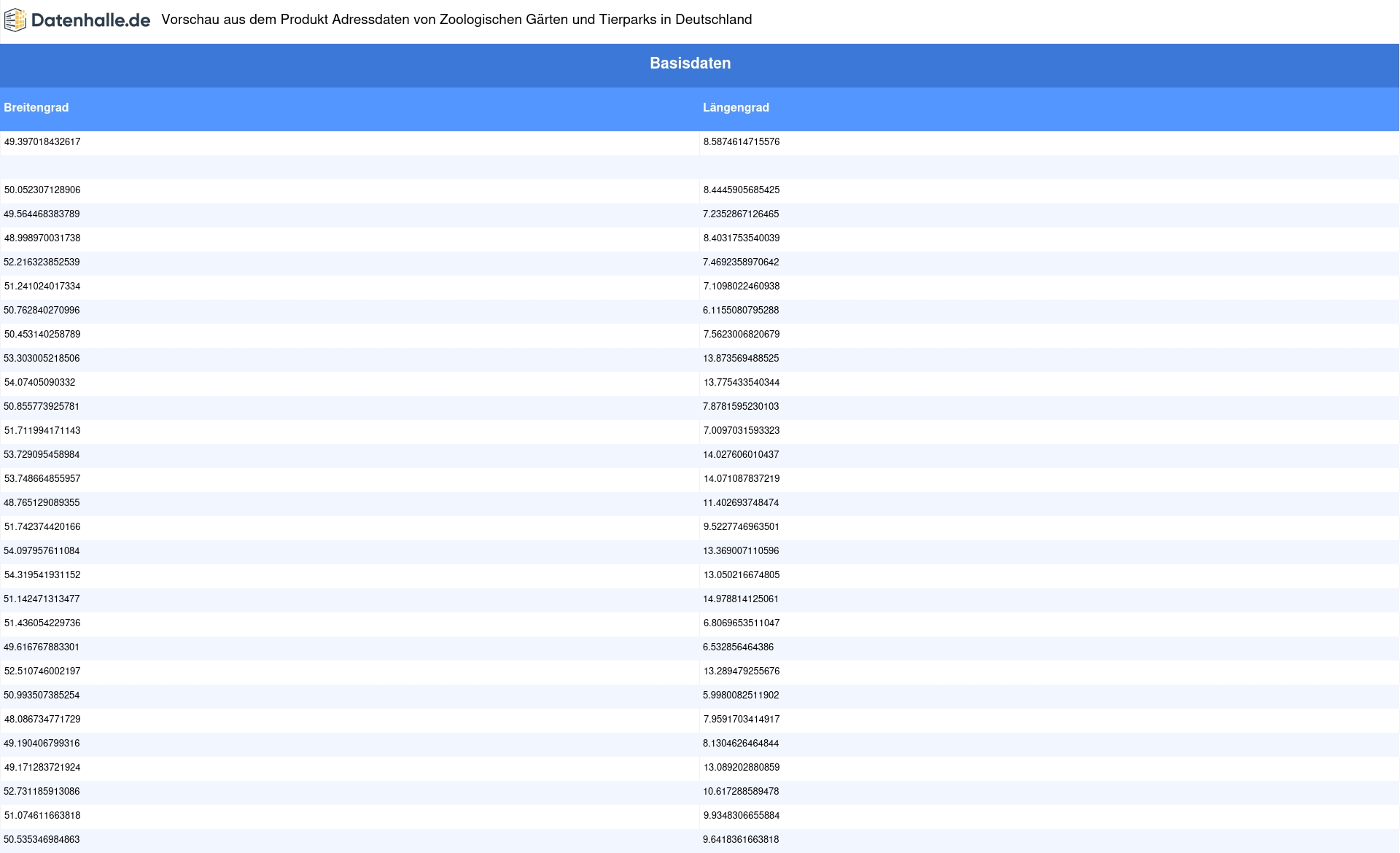This screenshot has height=853, width=1400.
Task: Select longitude value 5.9980082511902
Action: click(741, 696)
